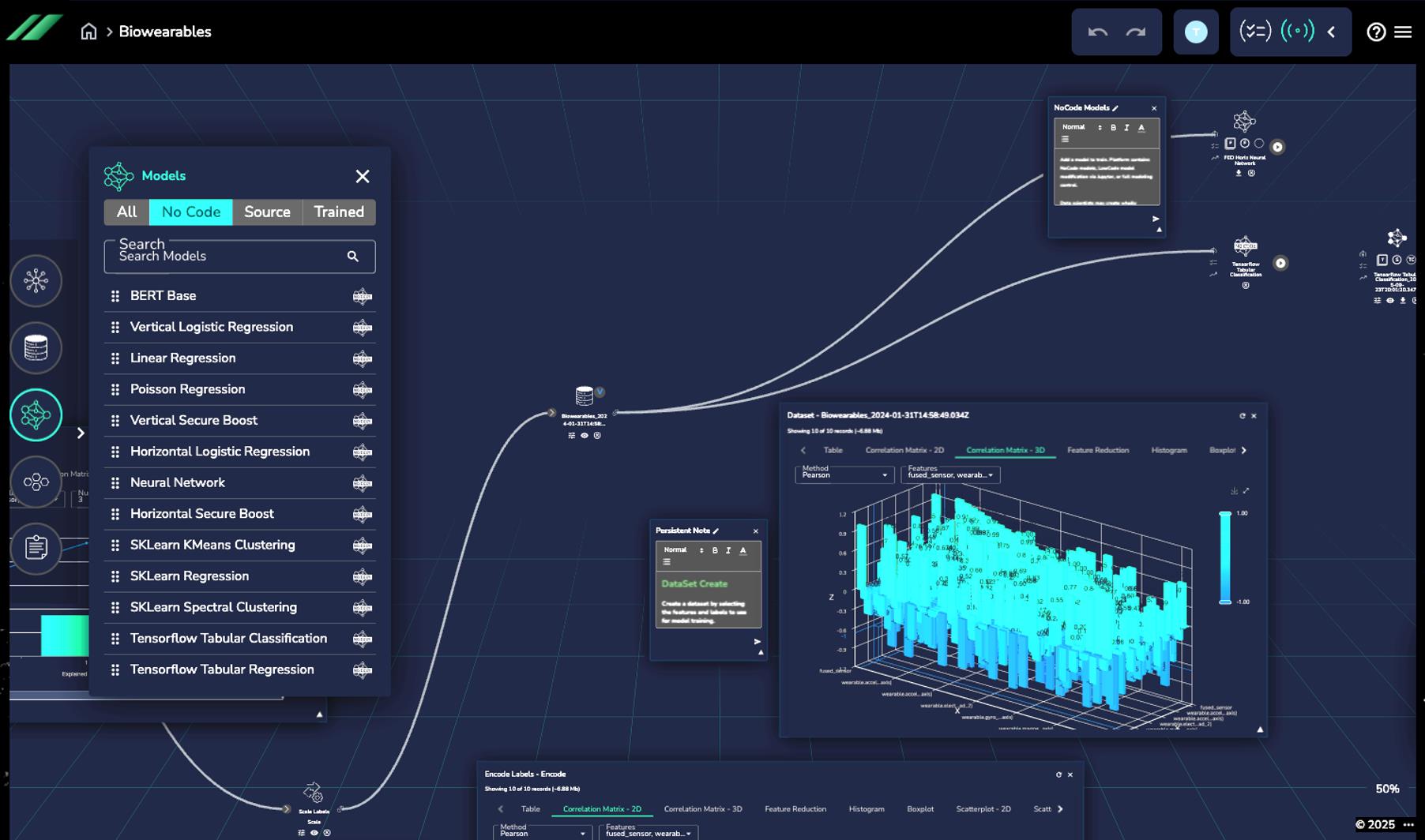Screen dimensions: 1425x840
Task: Click the search magnifier in Models panel
Action: (x=353, y=257)
